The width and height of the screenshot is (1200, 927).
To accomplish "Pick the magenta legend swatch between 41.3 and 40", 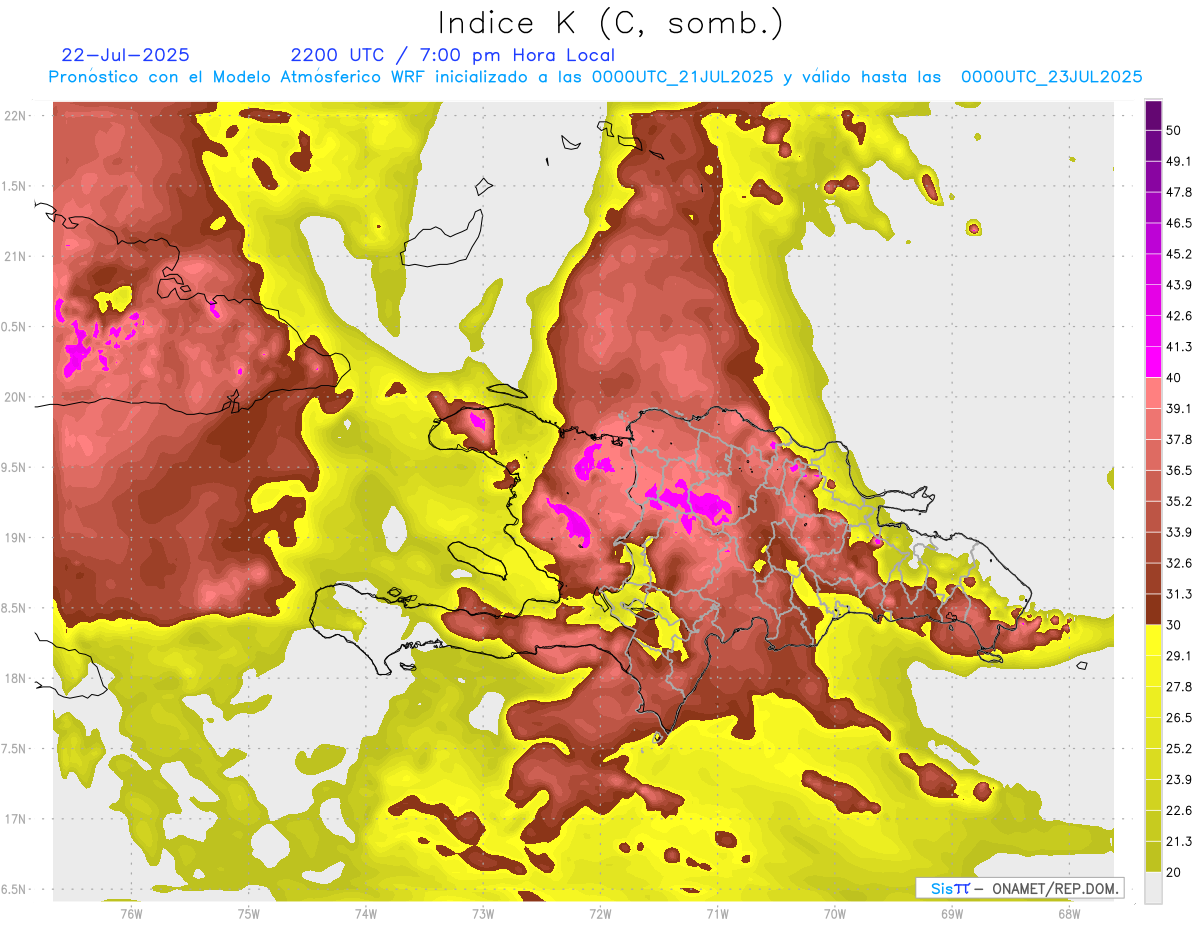I will tap(1154, 362).
